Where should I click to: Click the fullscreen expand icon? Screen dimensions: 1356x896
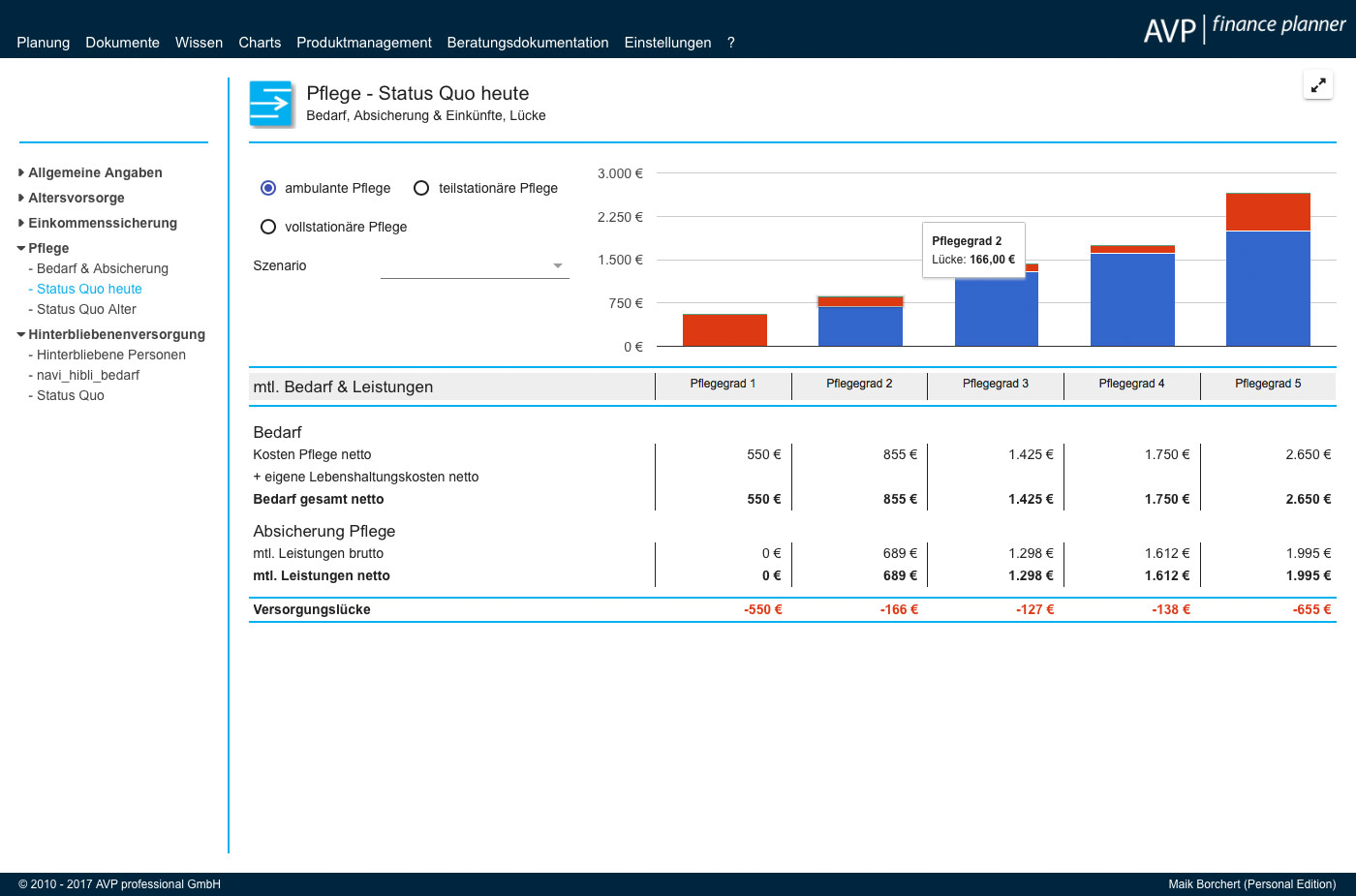click(x=1318, y=85)
